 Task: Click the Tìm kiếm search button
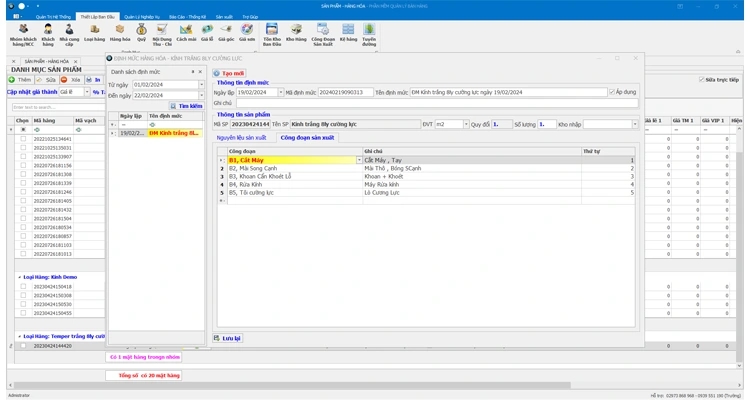coord(185,105)
